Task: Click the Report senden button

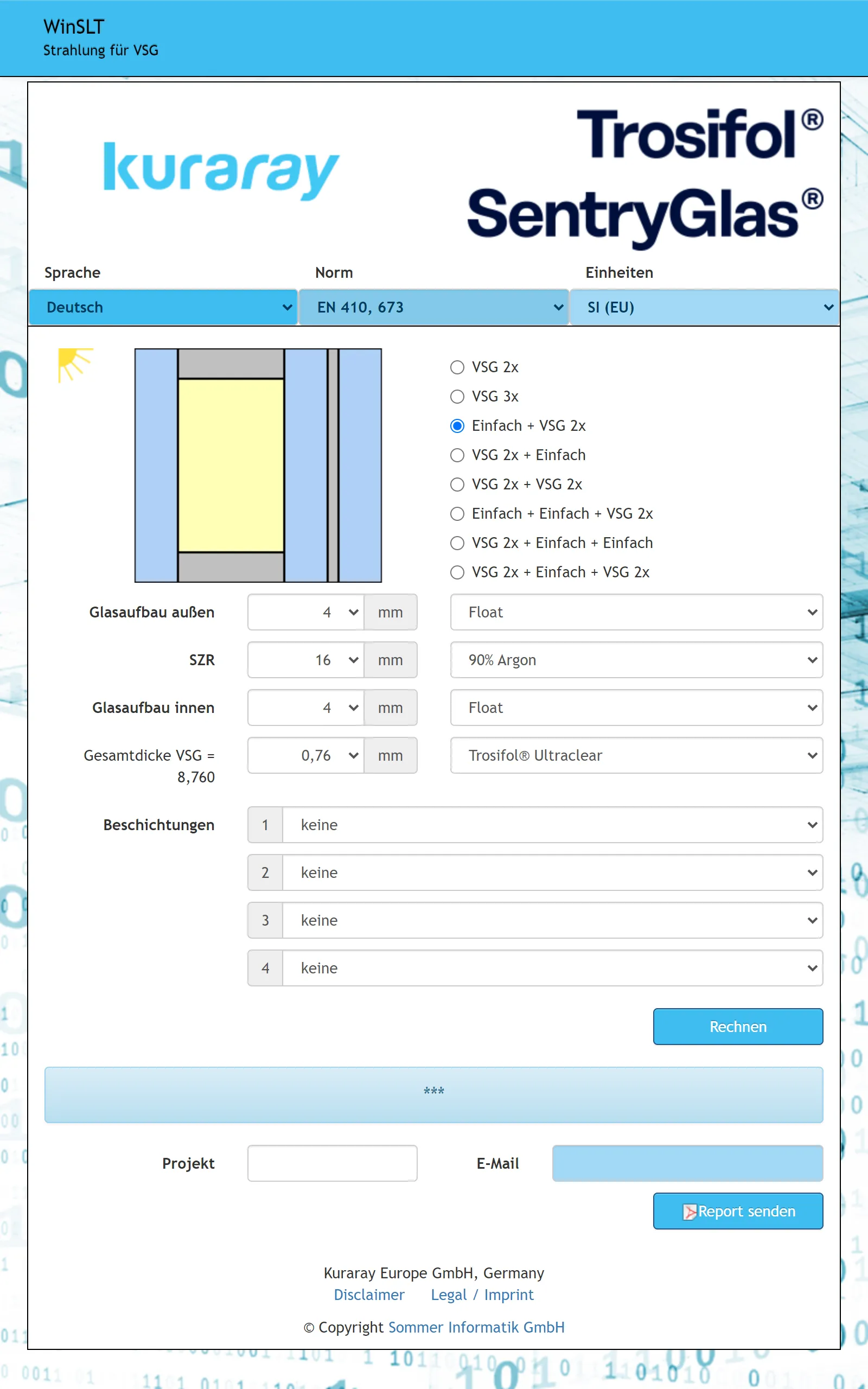Action: pos(738,1211)
